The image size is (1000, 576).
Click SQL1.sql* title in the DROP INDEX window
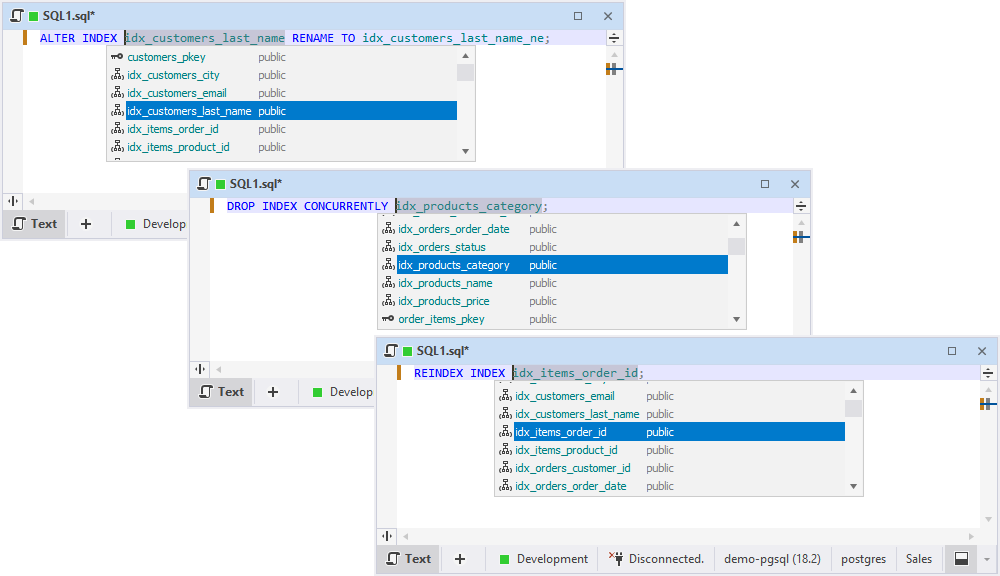point(256,184)
